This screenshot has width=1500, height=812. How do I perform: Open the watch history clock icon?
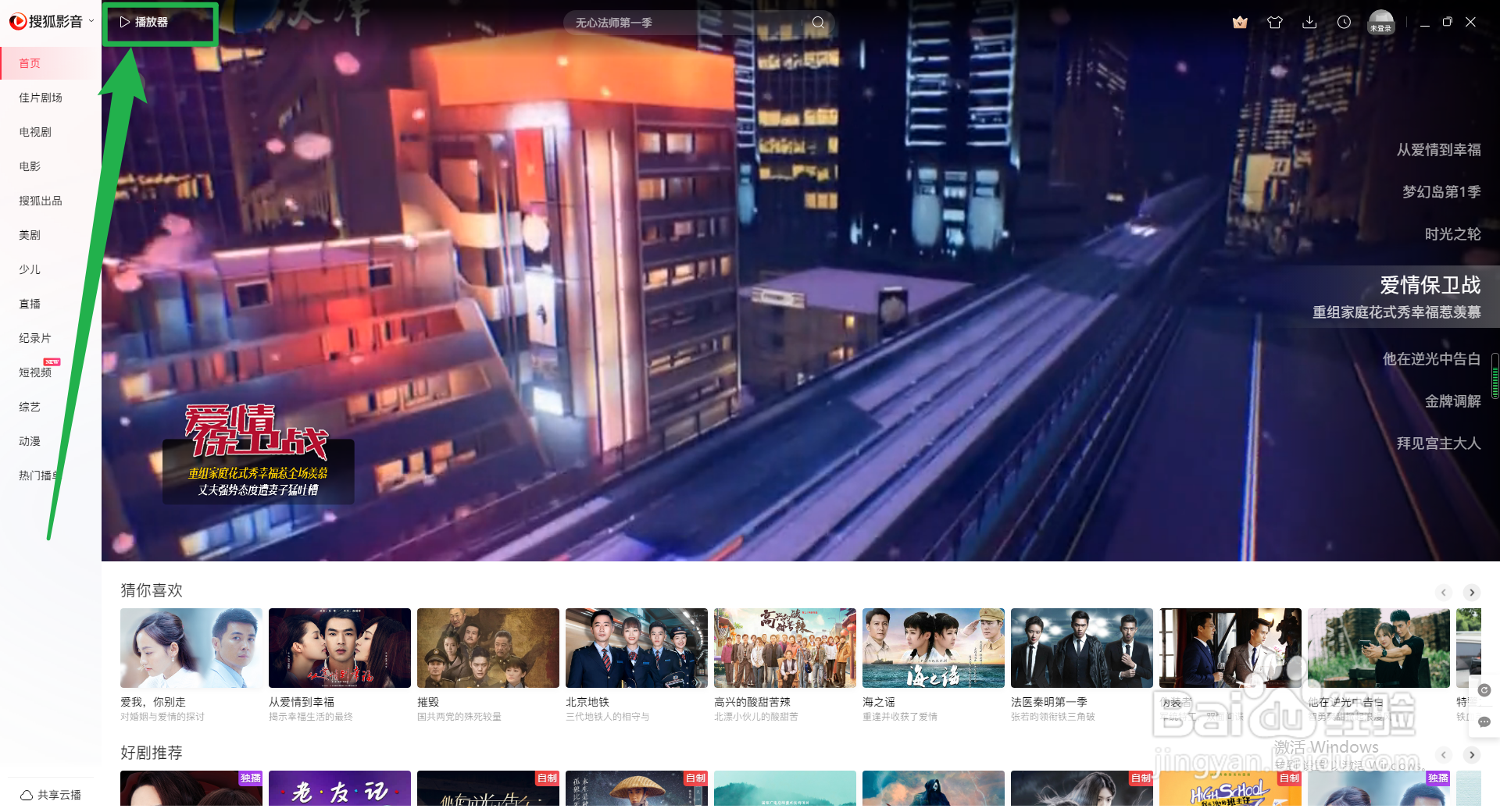click(x=1344, y=23)
